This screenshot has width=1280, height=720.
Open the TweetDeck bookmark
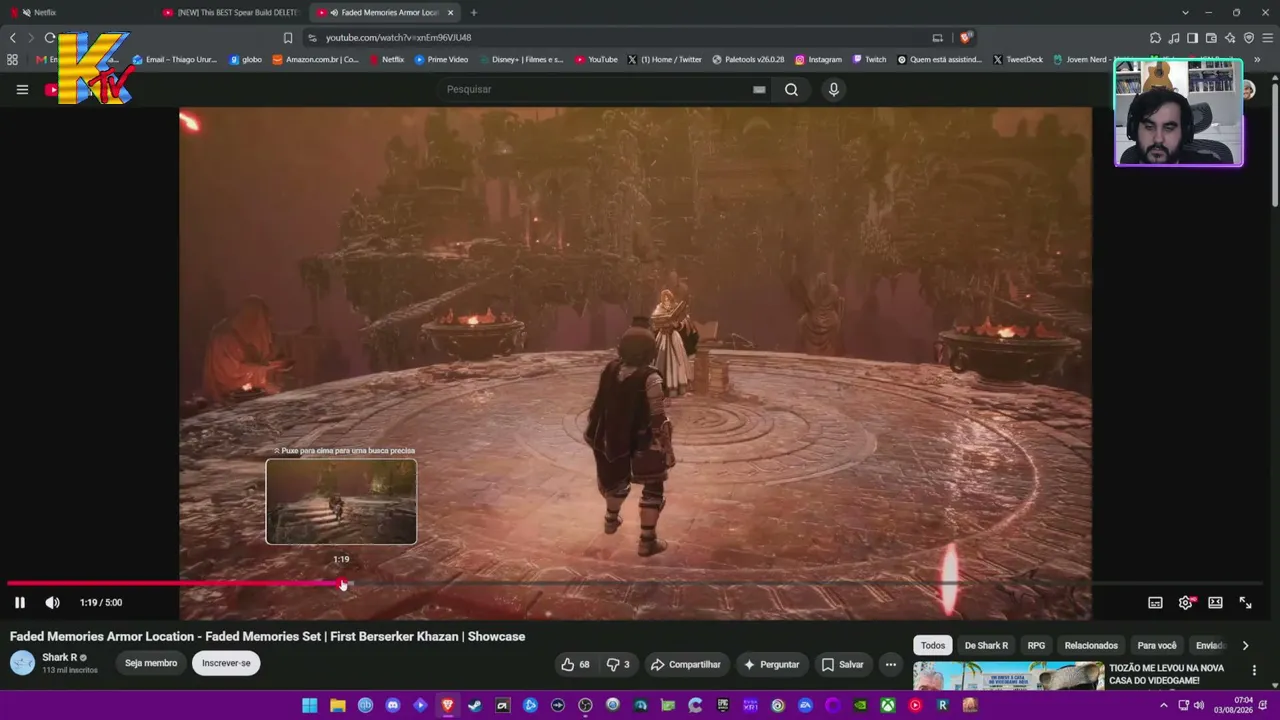click(x=1018, y=60)
